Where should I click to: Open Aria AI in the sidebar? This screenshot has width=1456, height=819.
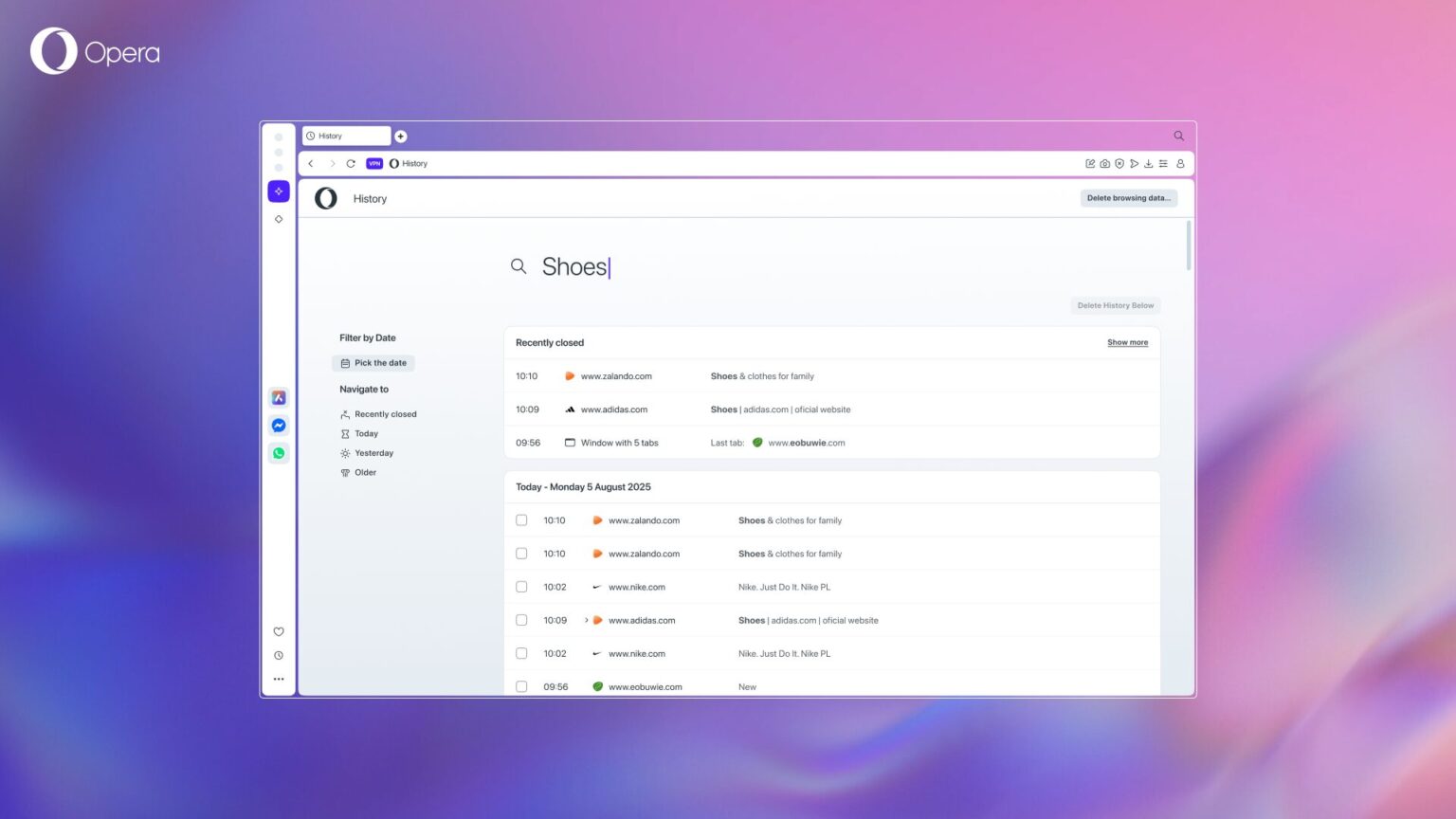tap(278, 191)
